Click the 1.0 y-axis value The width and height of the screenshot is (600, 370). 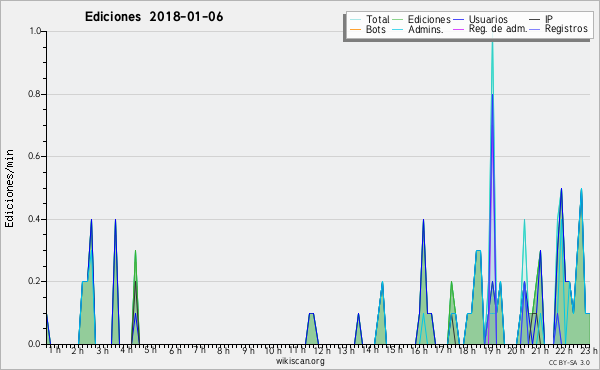(35, 31)
